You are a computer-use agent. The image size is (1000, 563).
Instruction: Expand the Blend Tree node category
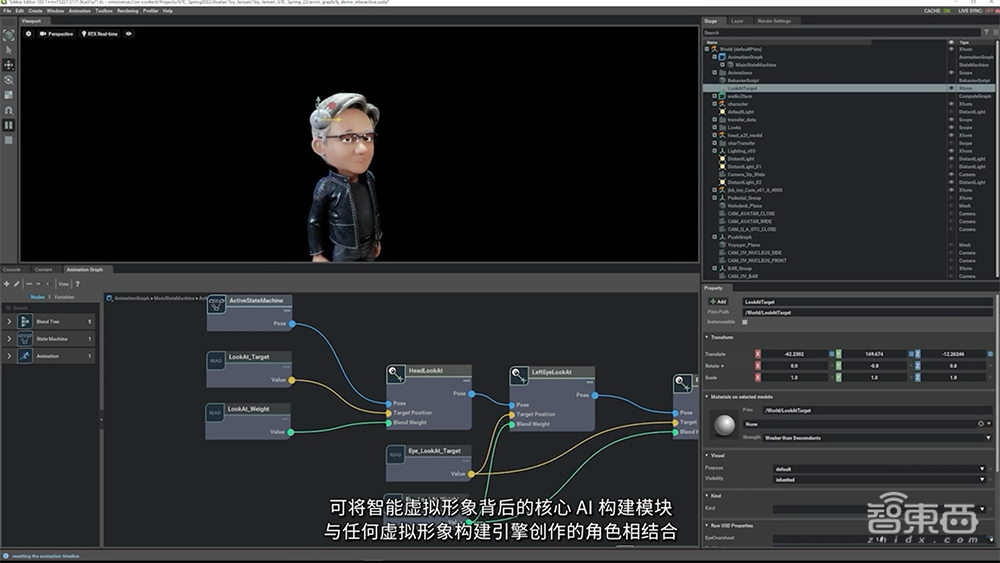pos(10,322)
